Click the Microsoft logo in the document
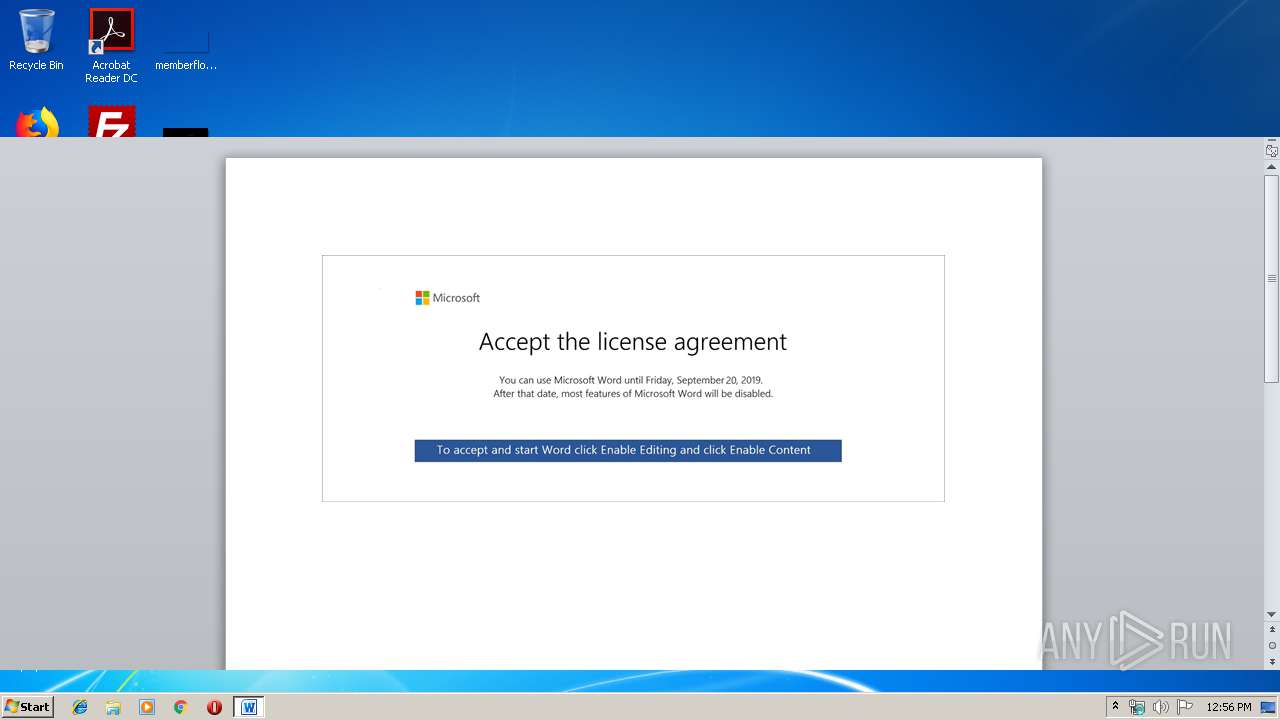Viewport: 1280px width, 720px height. tap(448, 298)
